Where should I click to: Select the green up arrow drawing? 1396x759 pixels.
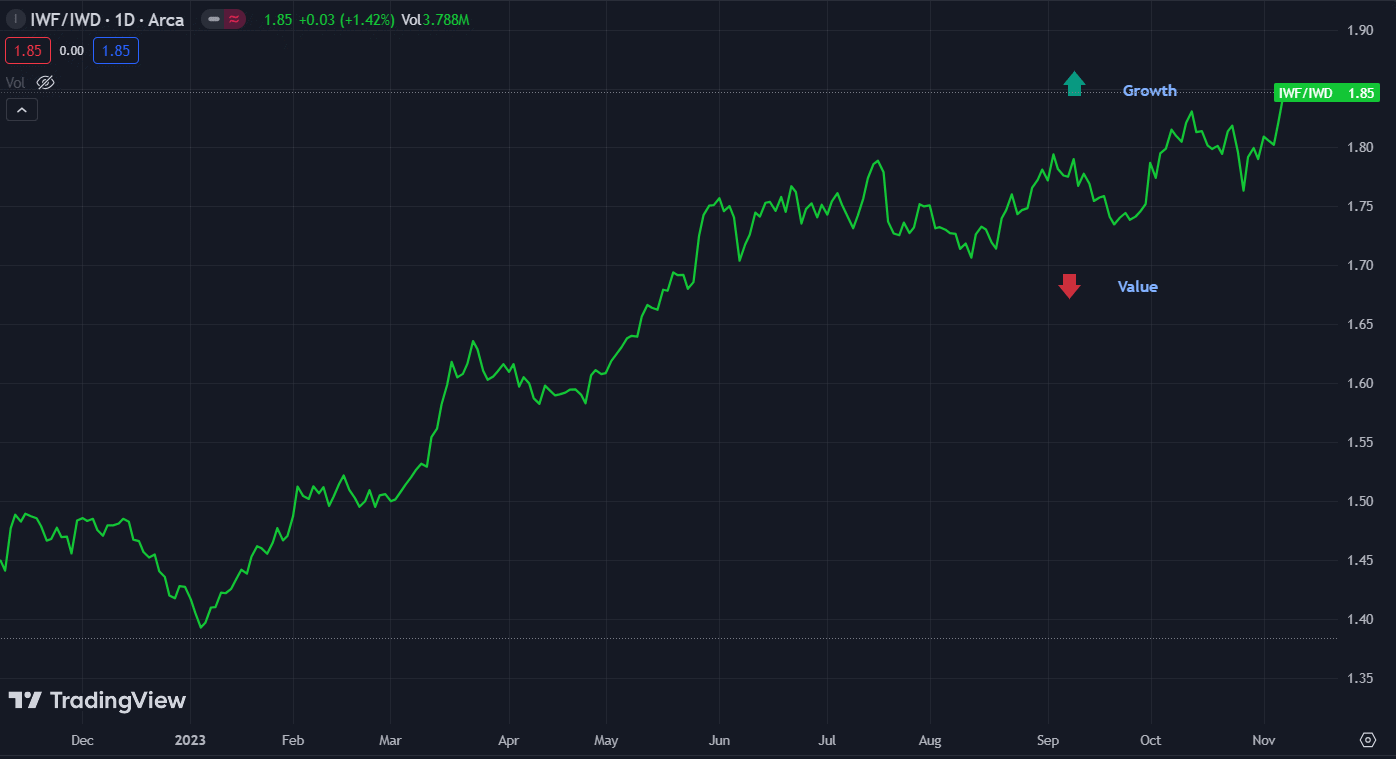tap(1074, 84)
